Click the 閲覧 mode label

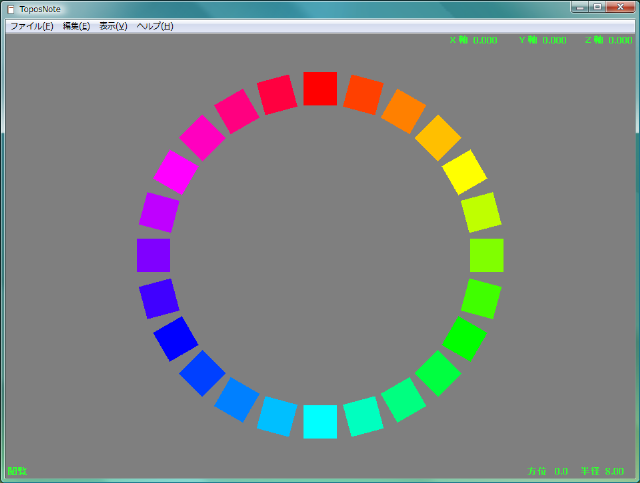click(18, 471)
